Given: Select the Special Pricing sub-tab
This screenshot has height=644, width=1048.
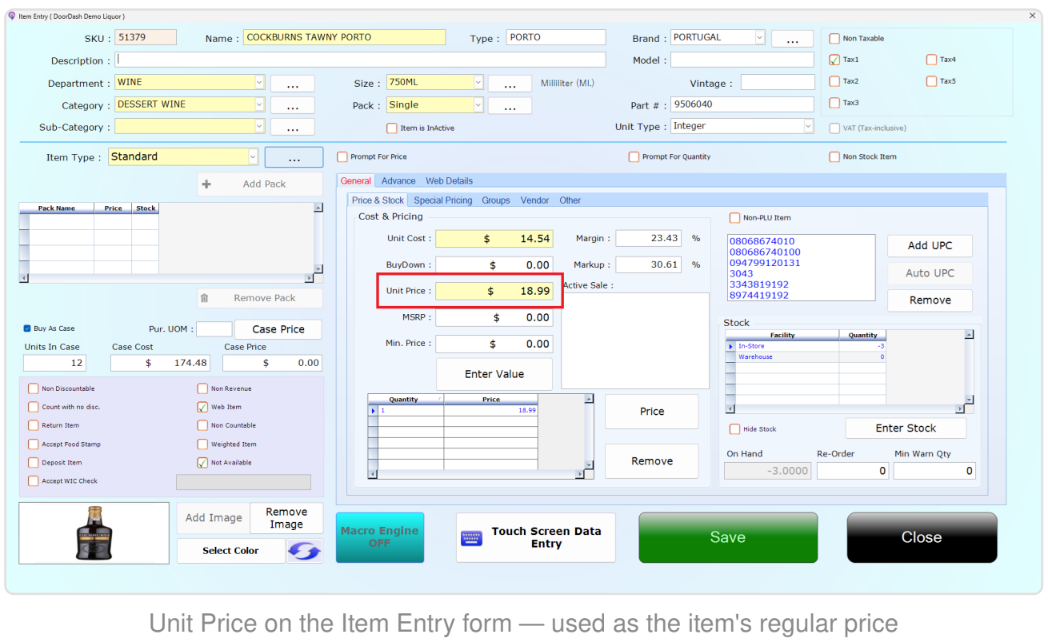Looking at the screenshot, I should click(x=442, y=200).
